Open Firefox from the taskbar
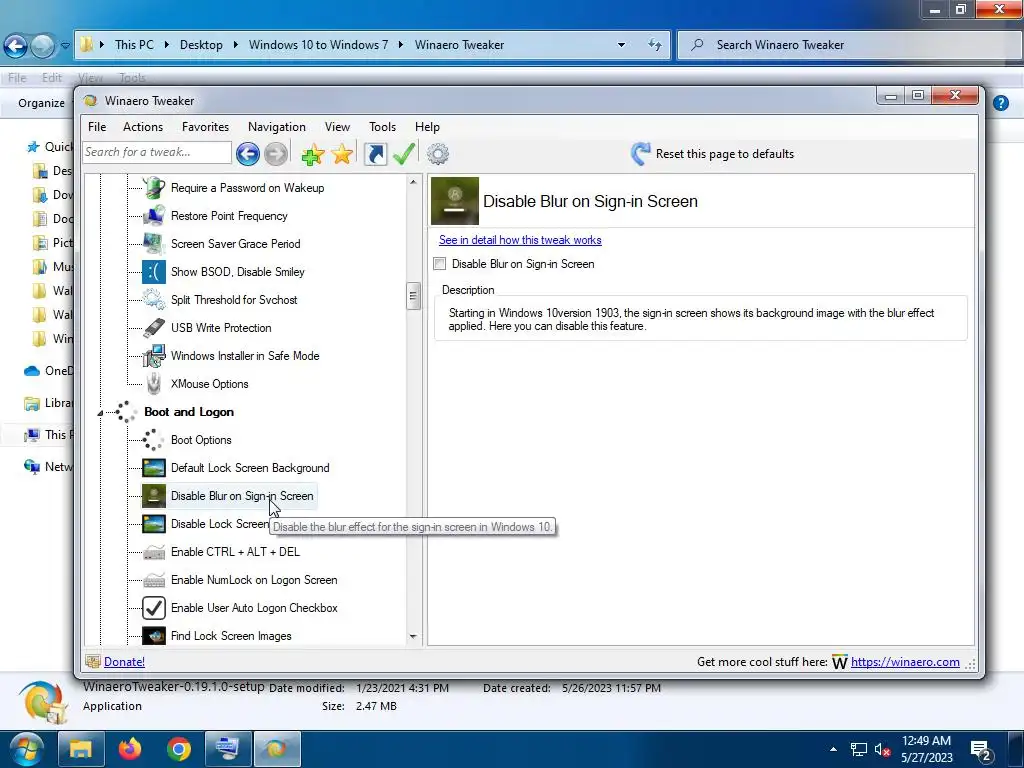This screenshot has height=768, width=1024. click(x=130, y=749)
